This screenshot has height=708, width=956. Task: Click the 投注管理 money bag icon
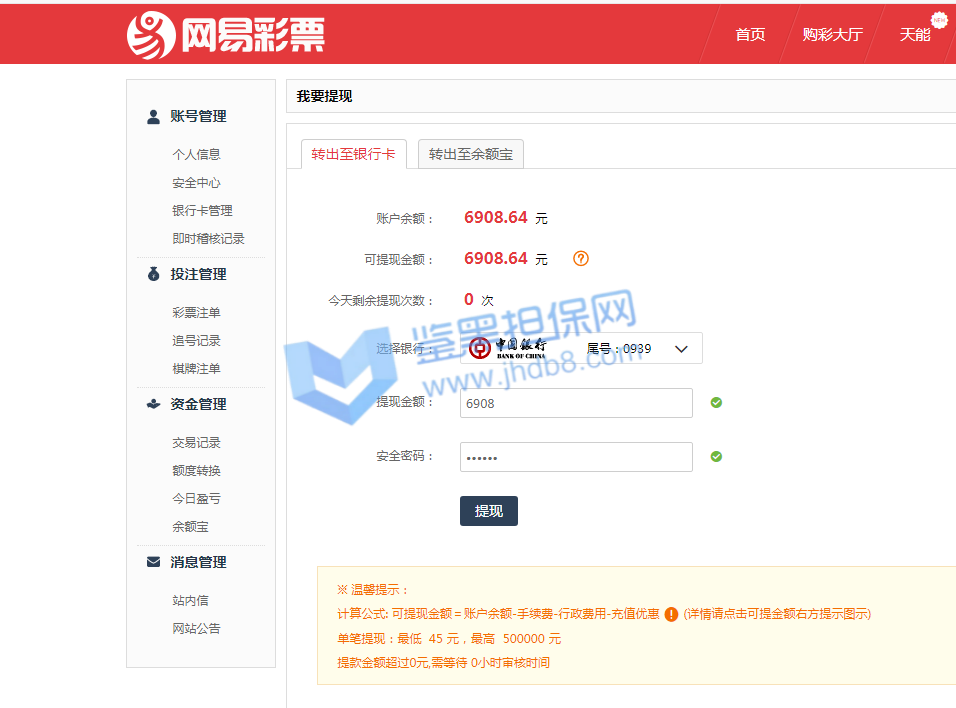[153, 274]
